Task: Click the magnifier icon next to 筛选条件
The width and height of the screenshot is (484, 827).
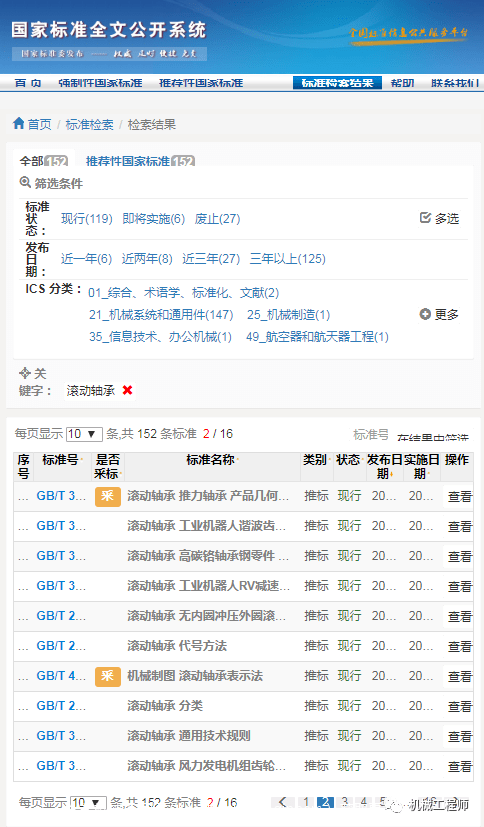Action: (x=25, y=182)
